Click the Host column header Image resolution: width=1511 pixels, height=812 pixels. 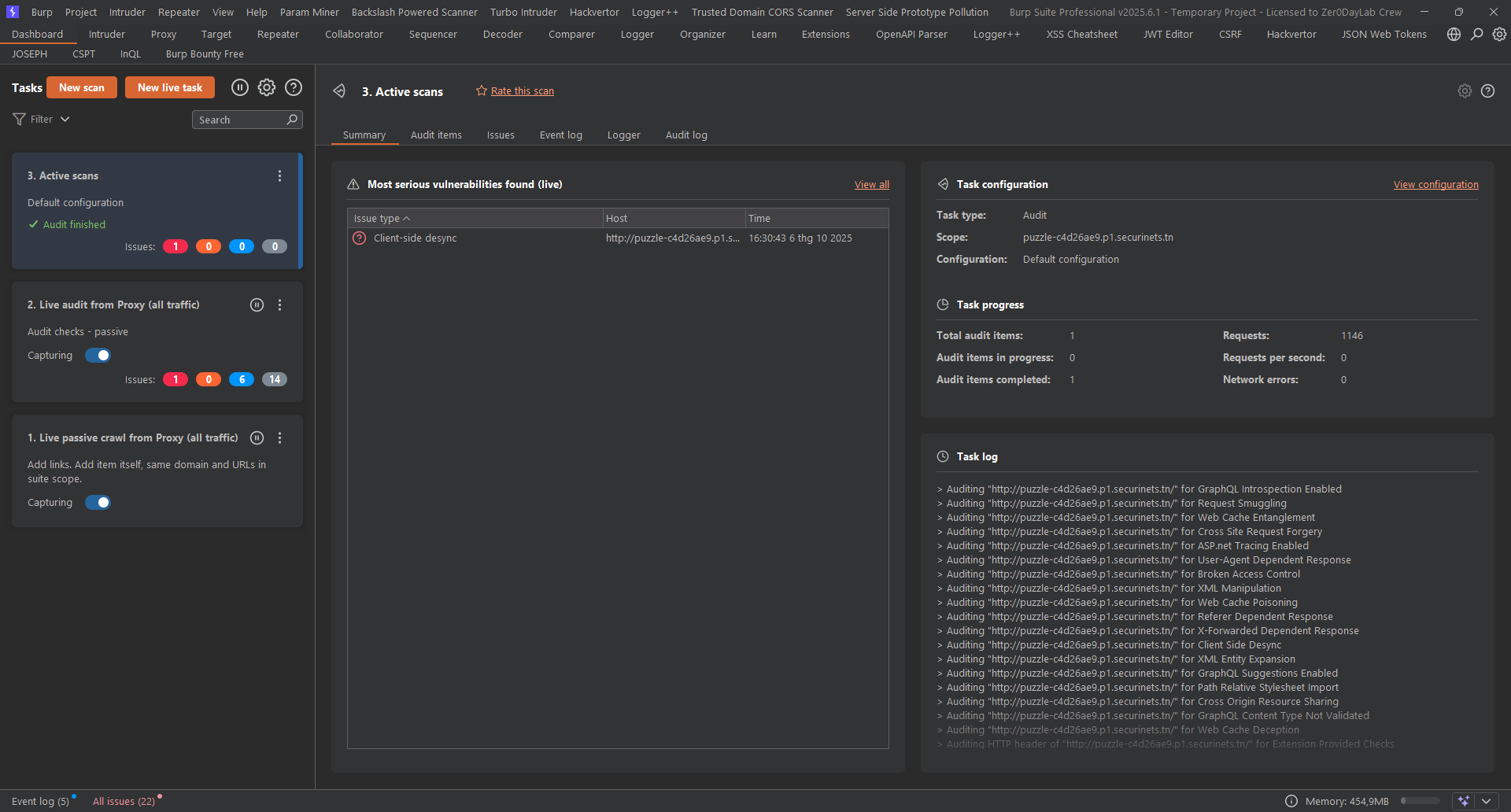(x=674, y=219)
